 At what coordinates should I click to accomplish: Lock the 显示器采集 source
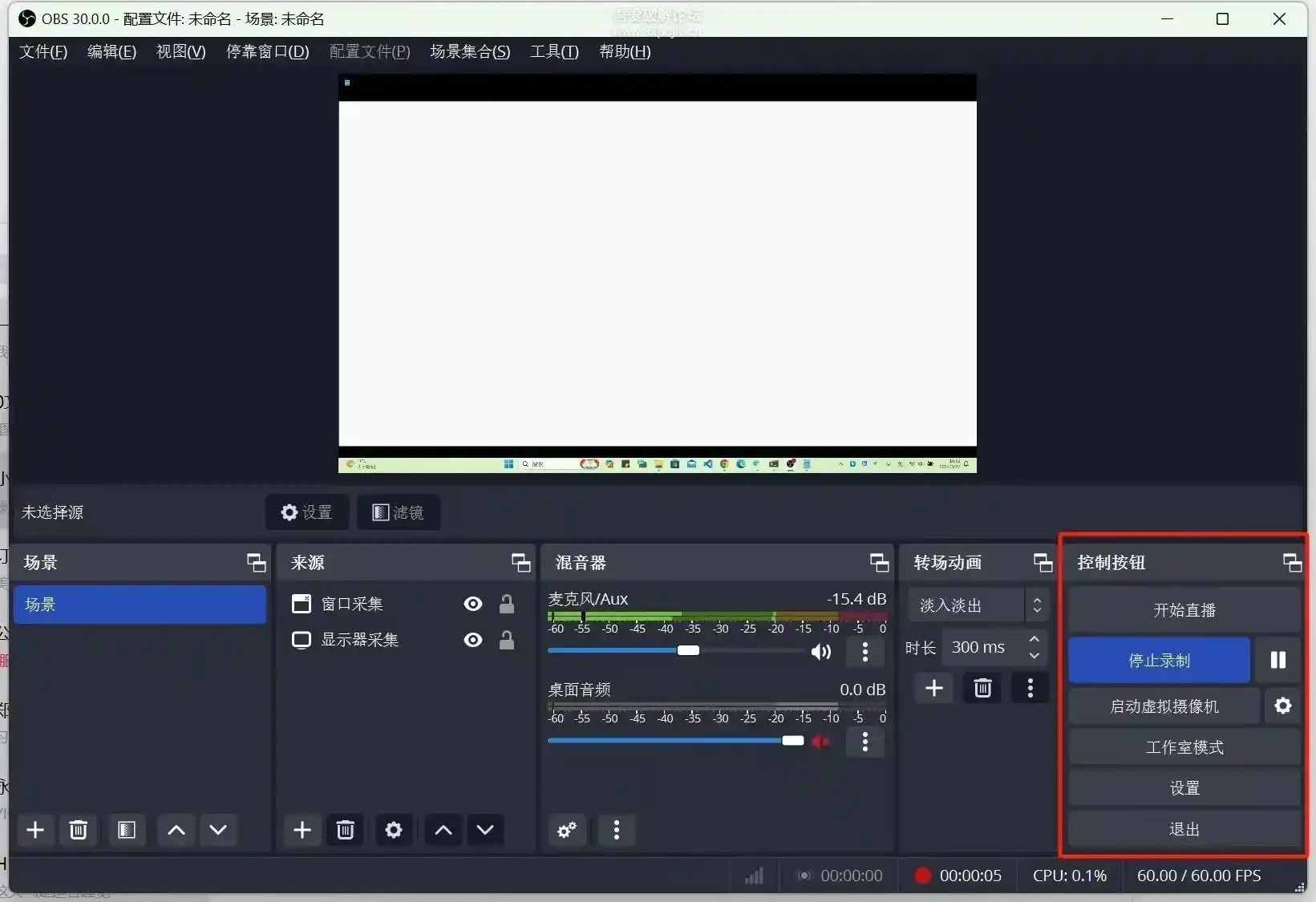507,640
